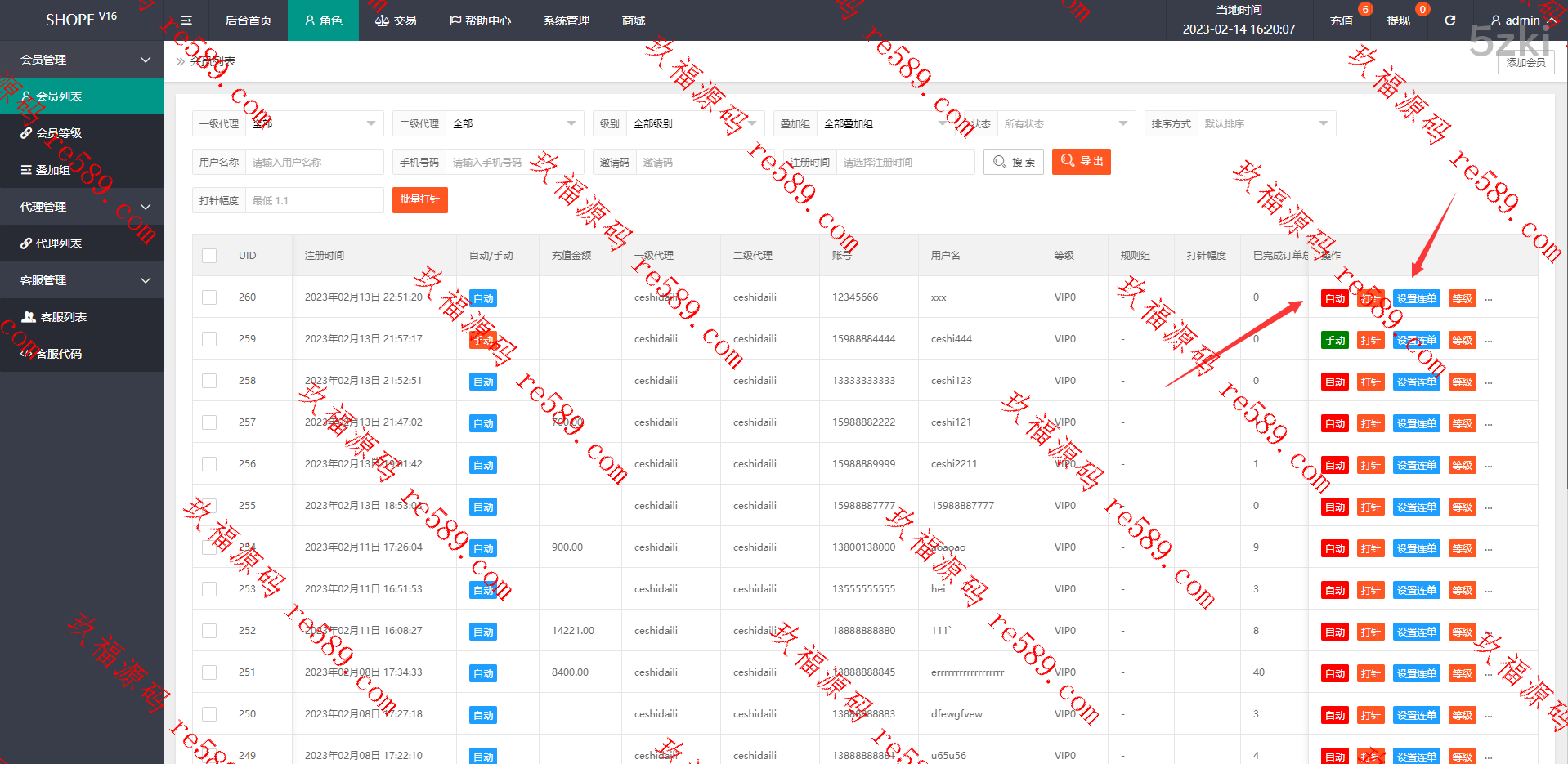Switch to the 交易 top menu
Screen dimensions: 1568x764
(x=396, y=20)
